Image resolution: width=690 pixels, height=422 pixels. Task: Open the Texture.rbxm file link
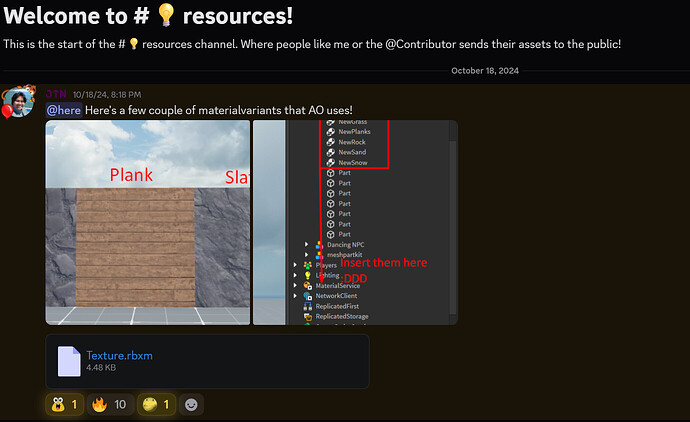(x=119, y=356)
